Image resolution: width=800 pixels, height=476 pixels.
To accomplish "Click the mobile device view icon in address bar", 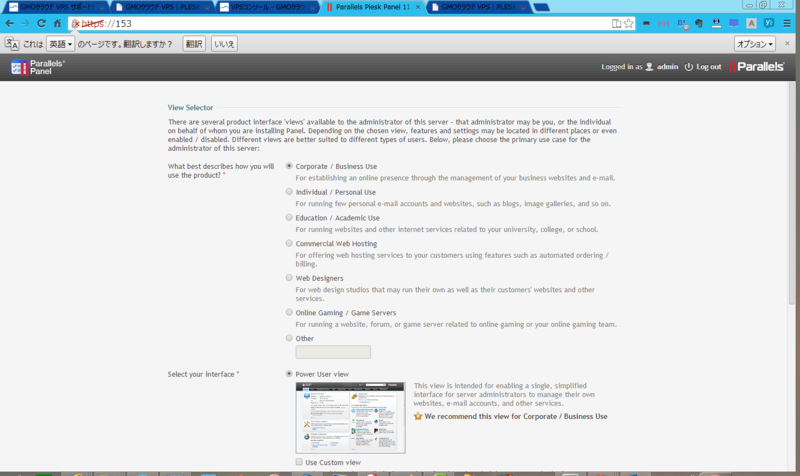I will [x=616, y=23].
